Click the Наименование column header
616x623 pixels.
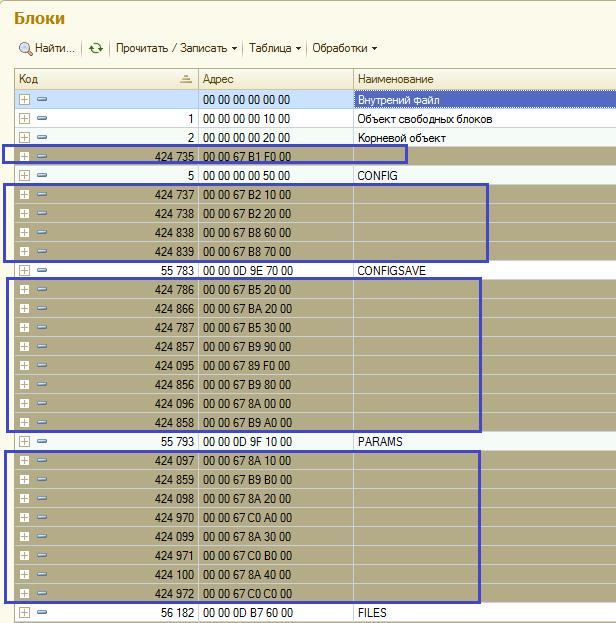[484, 79]
